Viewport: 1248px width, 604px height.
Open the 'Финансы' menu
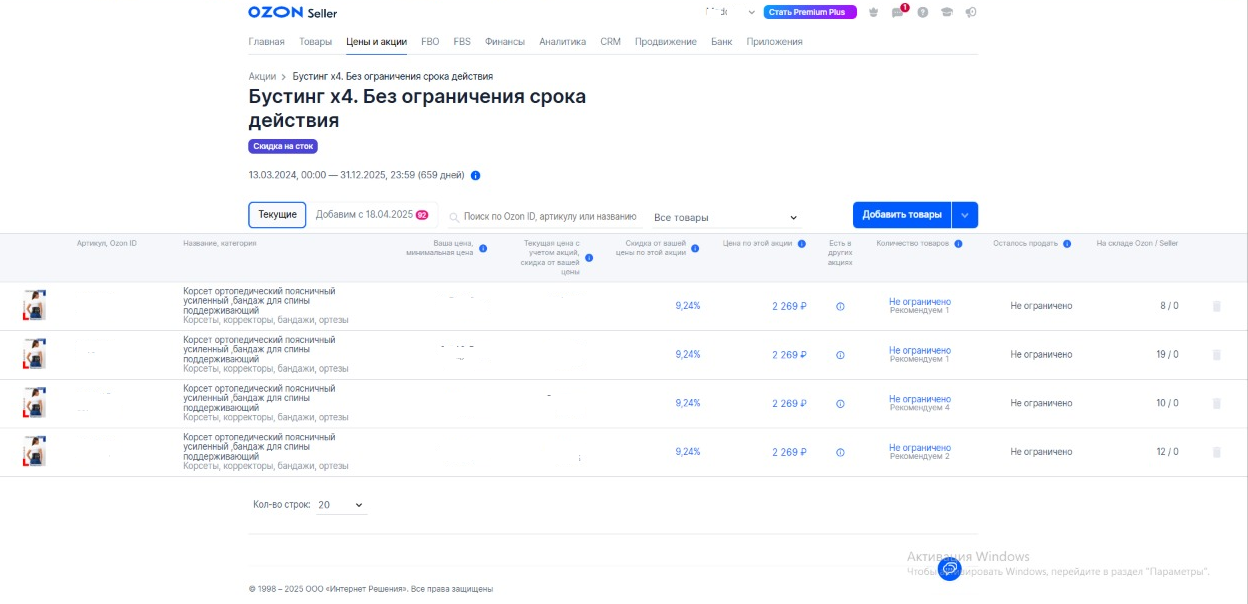tap(505, 42)
